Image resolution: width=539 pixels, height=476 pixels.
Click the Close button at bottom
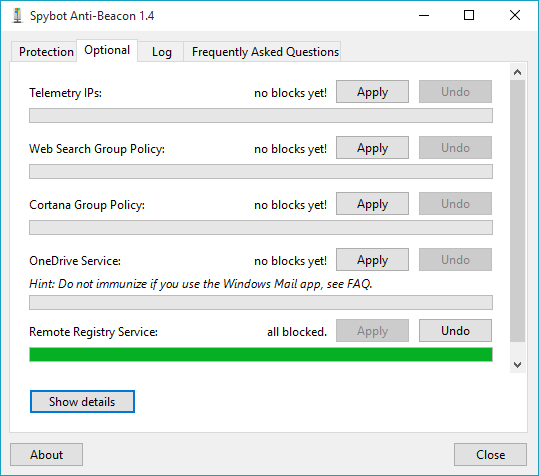[x=490, y=454]
